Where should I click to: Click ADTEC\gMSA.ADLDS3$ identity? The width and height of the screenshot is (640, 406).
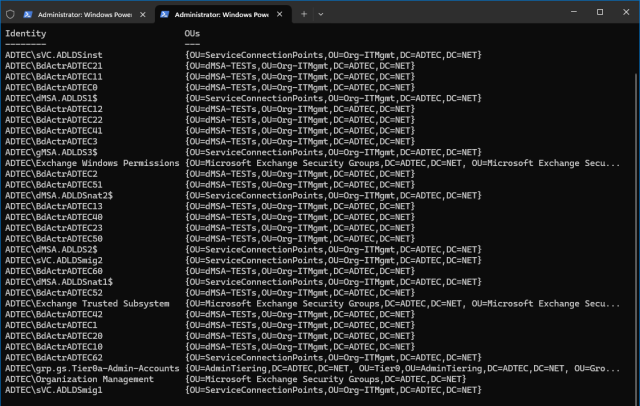tap(51, 152)
